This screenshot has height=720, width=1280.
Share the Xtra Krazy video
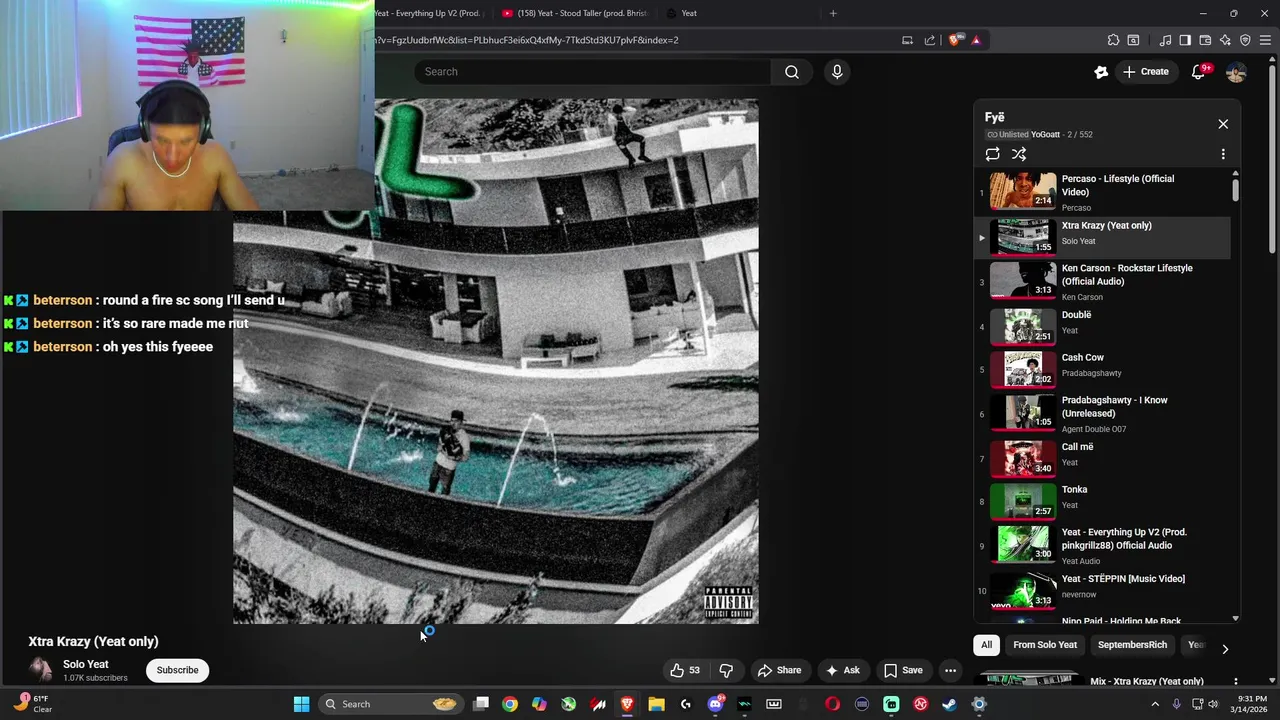coord(779,670)
